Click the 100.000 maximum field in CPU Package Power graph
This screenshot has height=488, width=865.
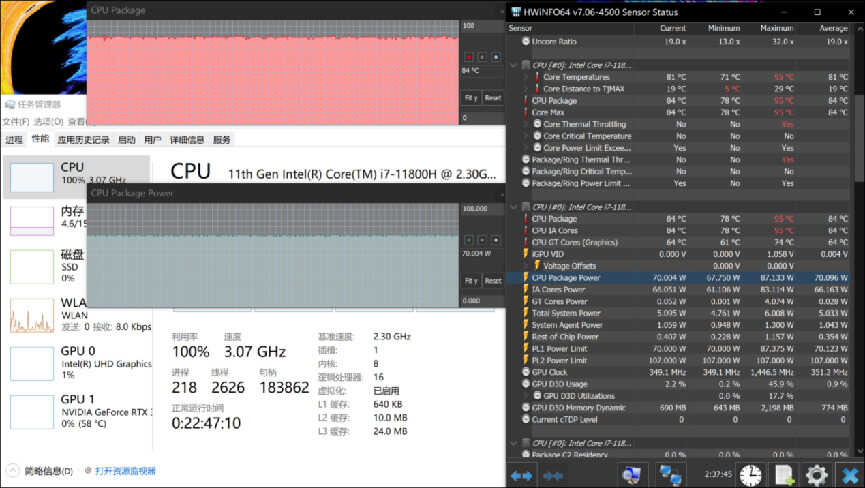[x=482, y=209]
